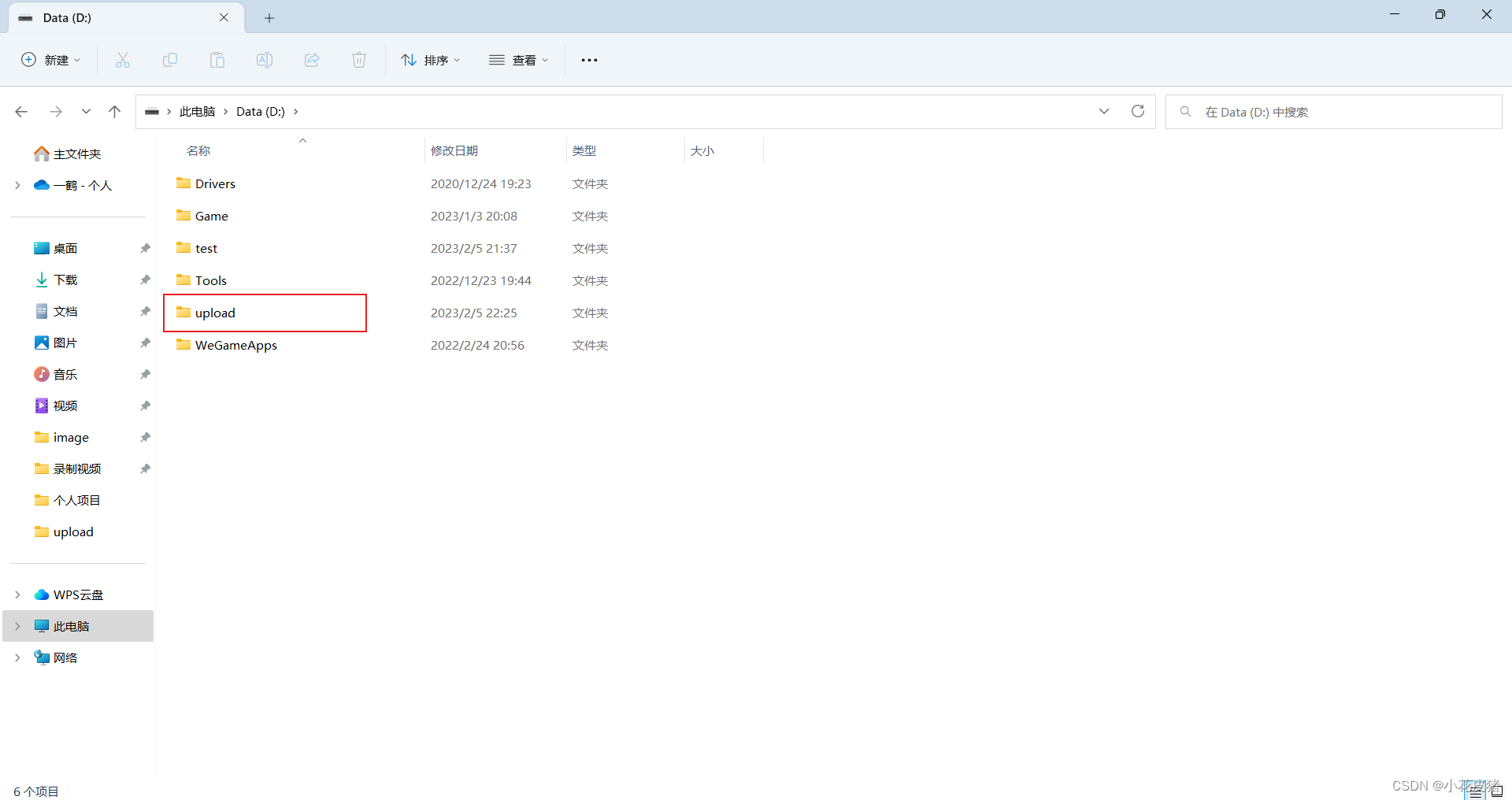The height and width of the screenshot is (800, 1512).
Task: Open 文档 in the quick access list
Action: coord(65,311)
